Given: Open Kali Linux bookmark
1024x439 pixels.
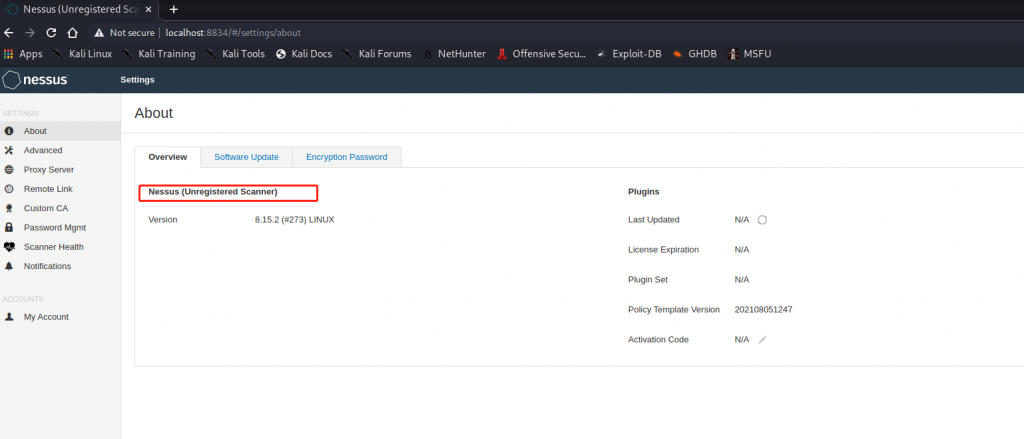Looking at the screenshot, I should (x=82, y=54).
